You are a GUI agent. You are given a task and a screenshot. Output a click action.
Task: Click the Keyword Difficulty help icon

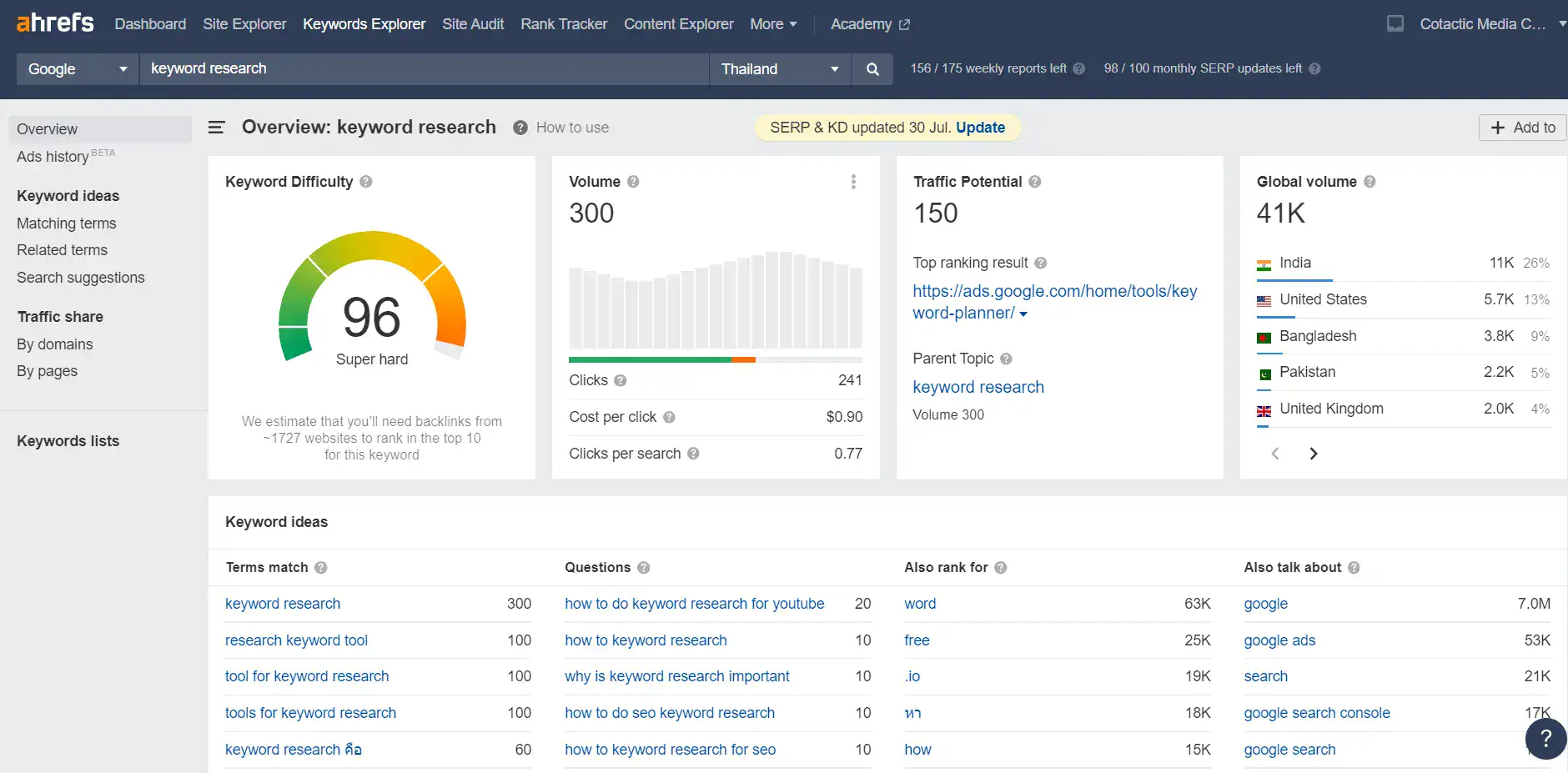pyautogui.click(x=366, y=182)
